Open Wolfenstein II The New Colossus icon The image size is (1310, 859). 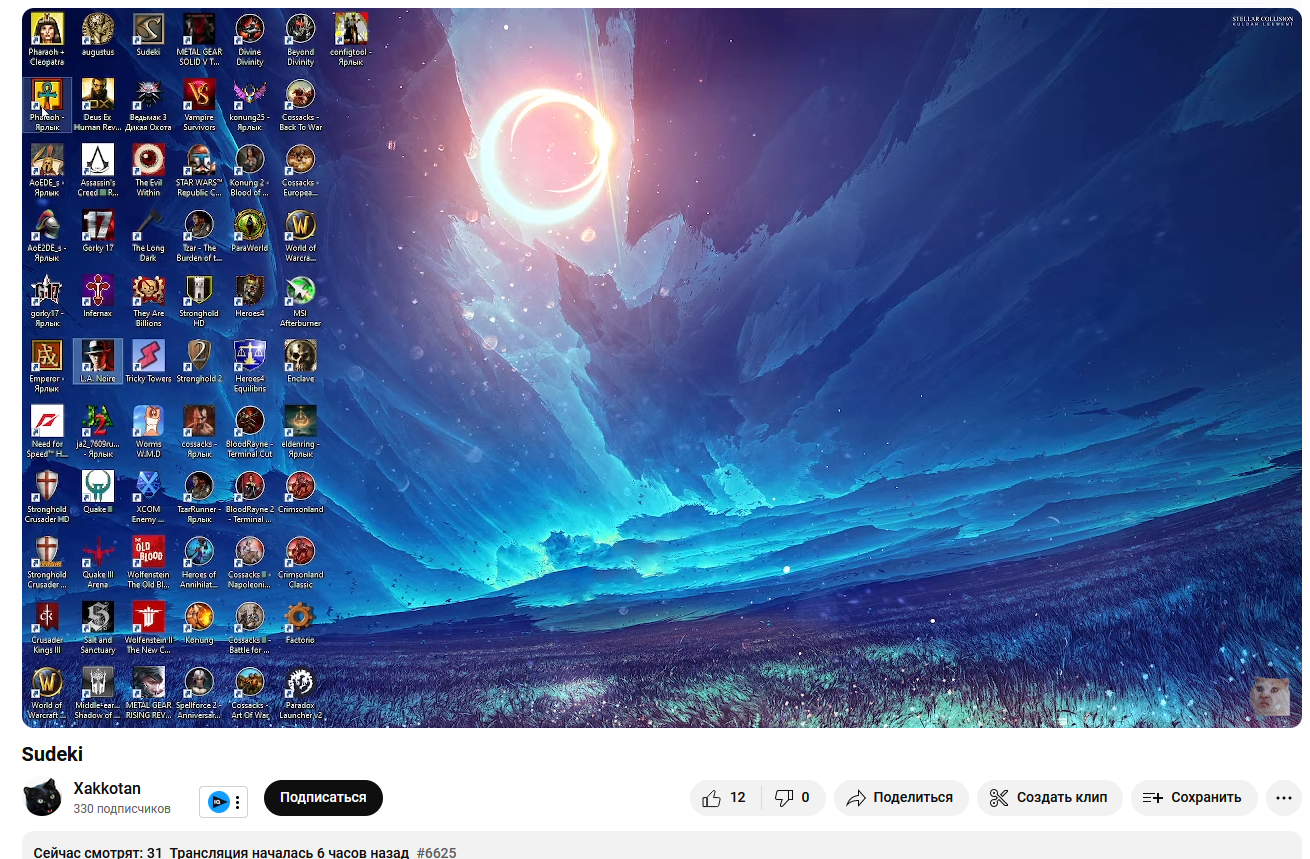[x=148, y=627]
